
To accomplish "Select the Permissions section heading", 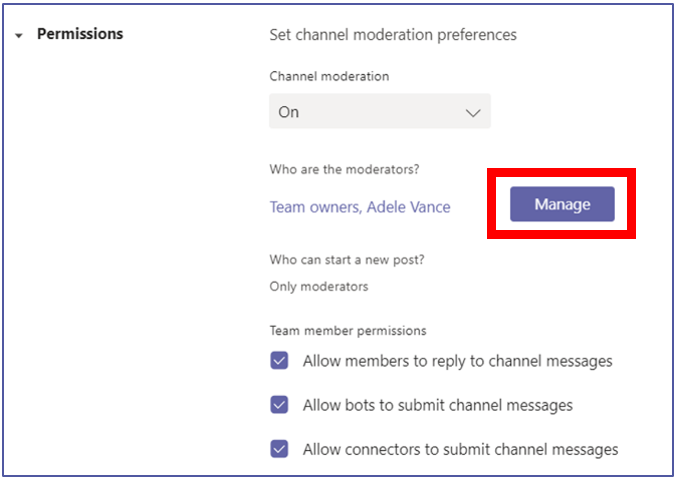I will 80,34.
